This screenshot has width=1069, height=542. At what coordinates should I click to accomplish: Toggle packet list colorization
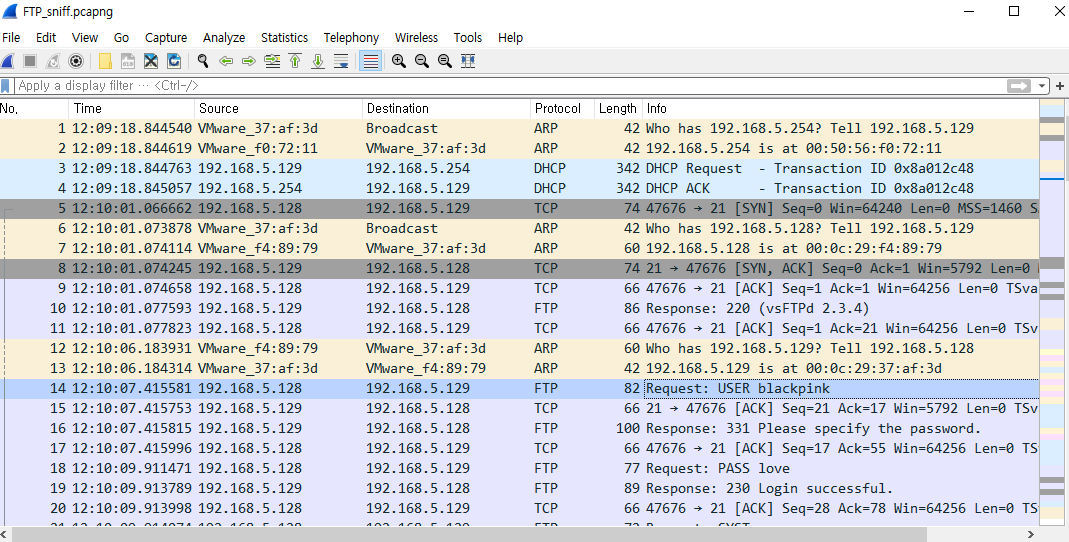coord(370,61)
